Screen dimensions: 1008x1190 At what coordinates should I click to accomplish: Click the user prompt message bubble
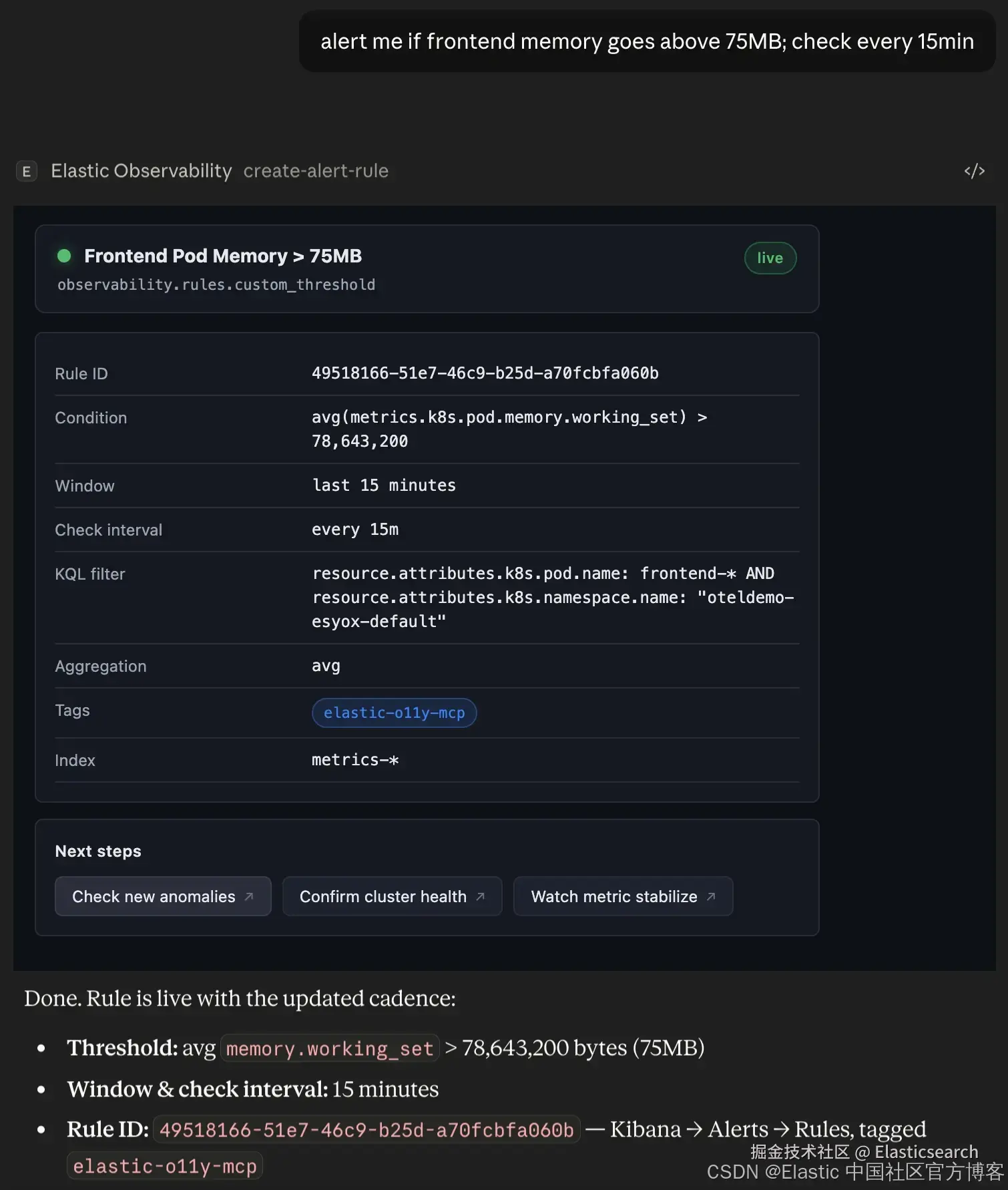click(x=647, y=41)
